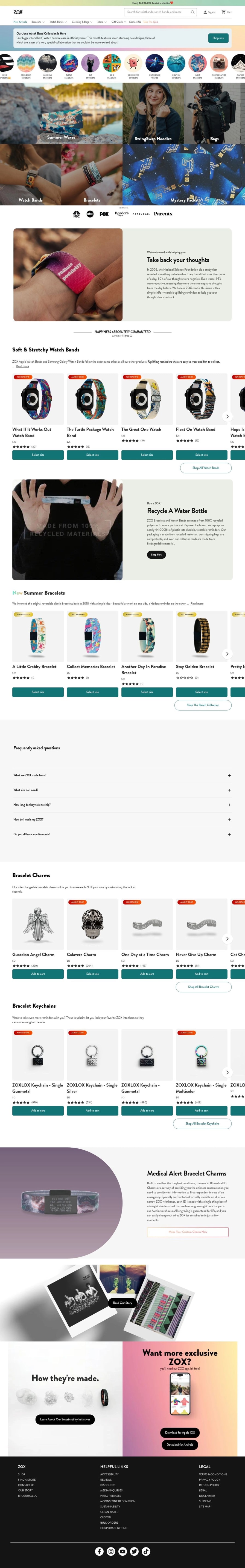Click the search magnifier icon
This screenshot has width=245, height=1568.
(192, 12)
